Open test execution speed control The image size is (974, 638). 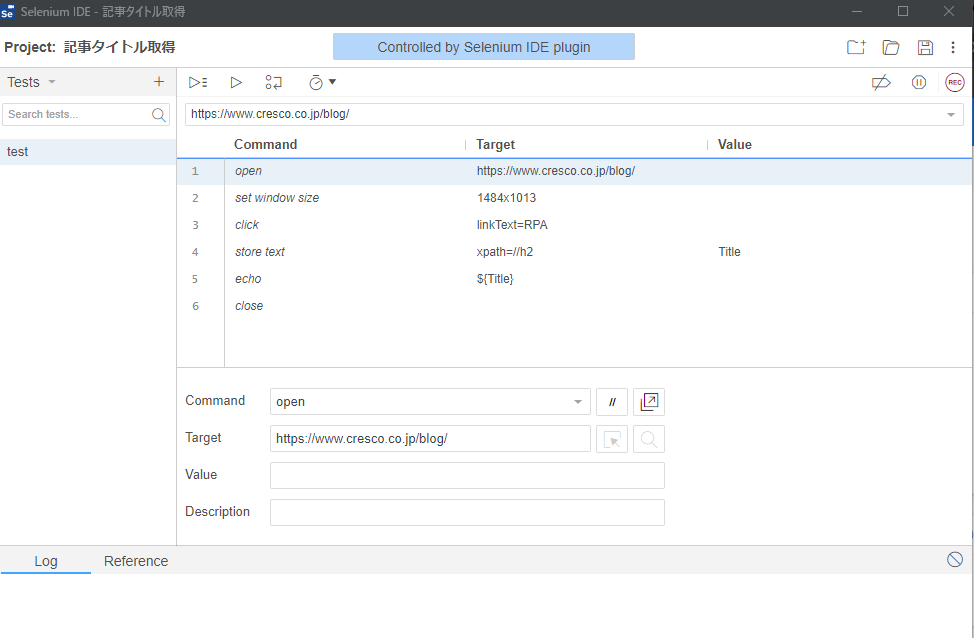pyautogui.click(x=322, y=82)
